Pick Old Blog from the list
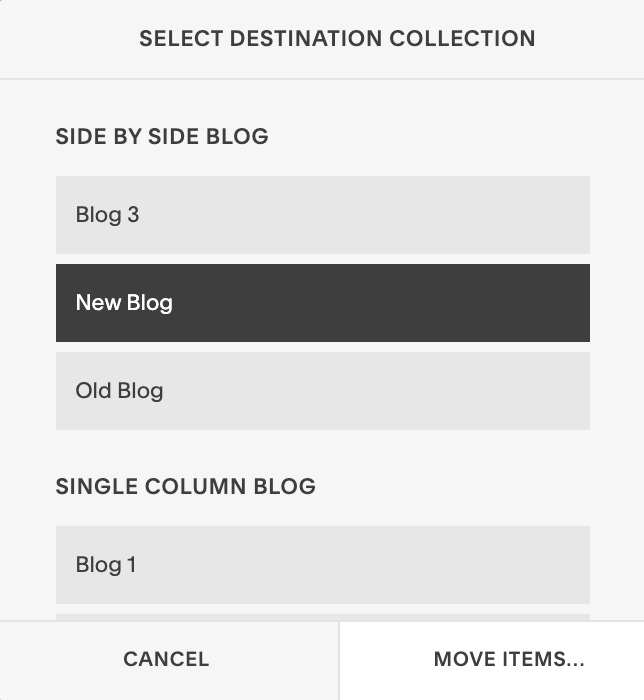 click(323, 391)
